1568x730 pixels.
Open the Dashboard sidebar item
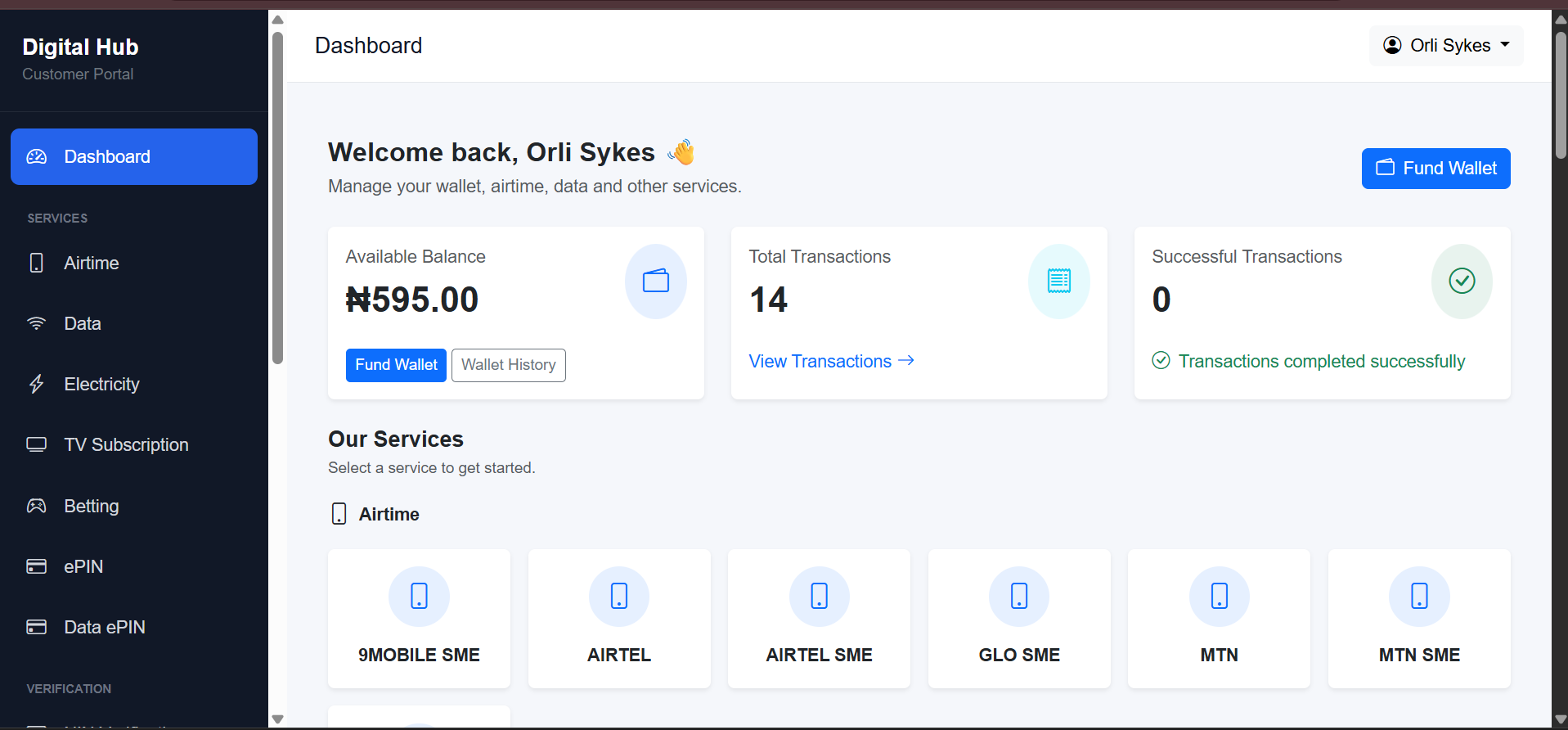pyautogui.click(x=134, y=156)
